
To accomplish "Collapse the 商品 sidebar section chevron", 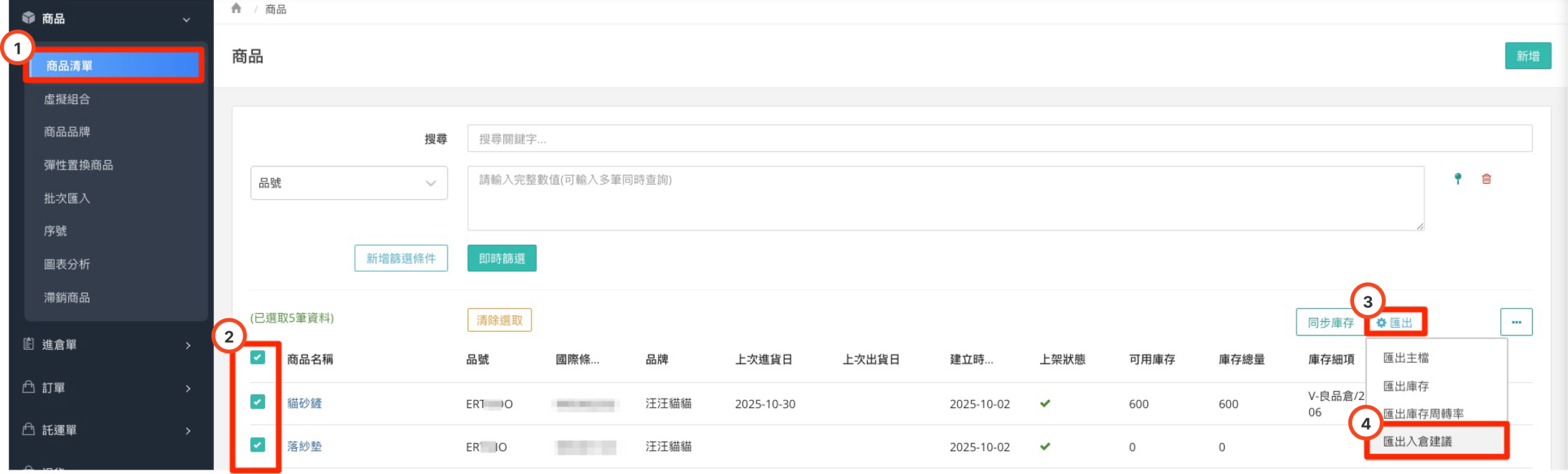I will (x=186, y=20).
